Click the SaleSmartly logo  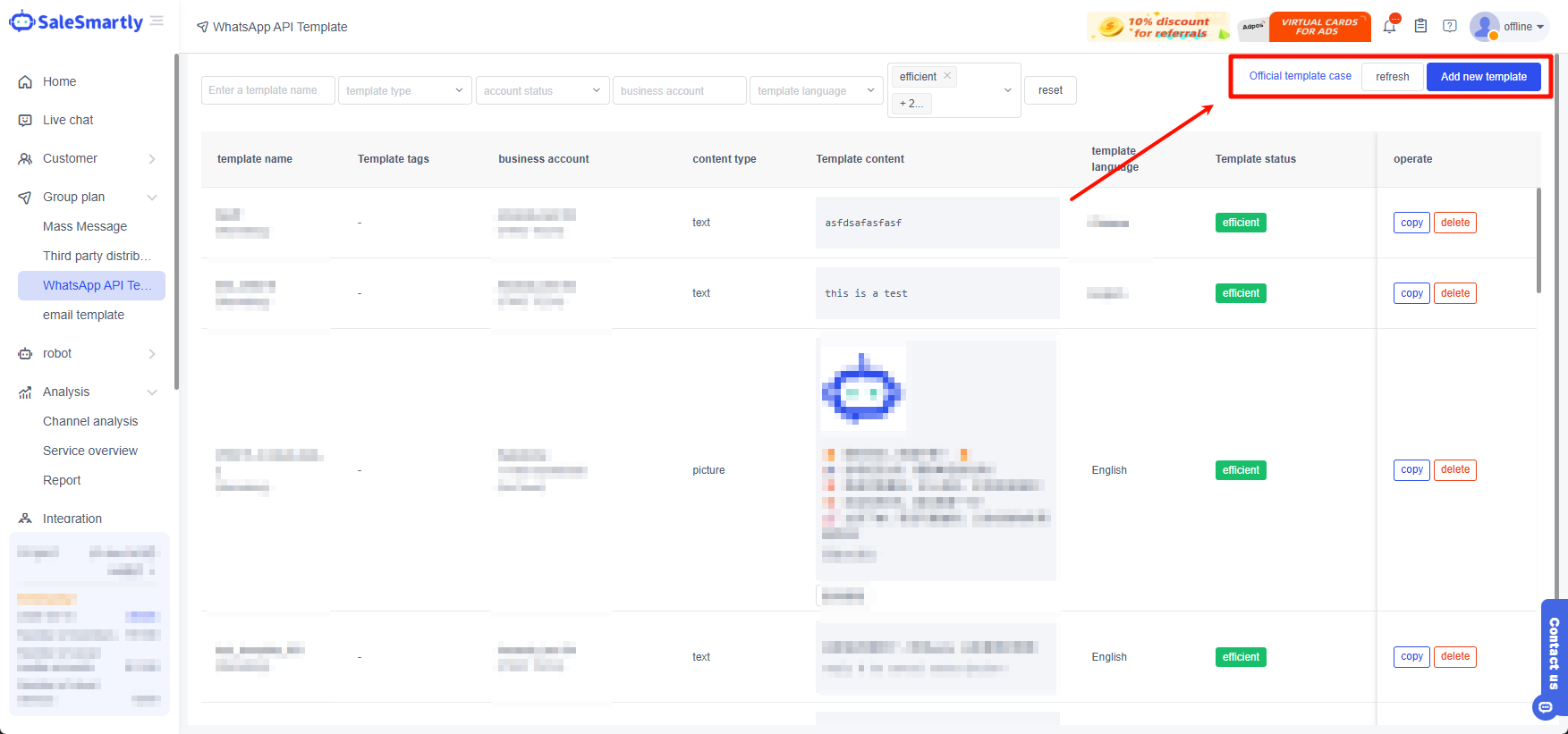(x=76, y=22)
